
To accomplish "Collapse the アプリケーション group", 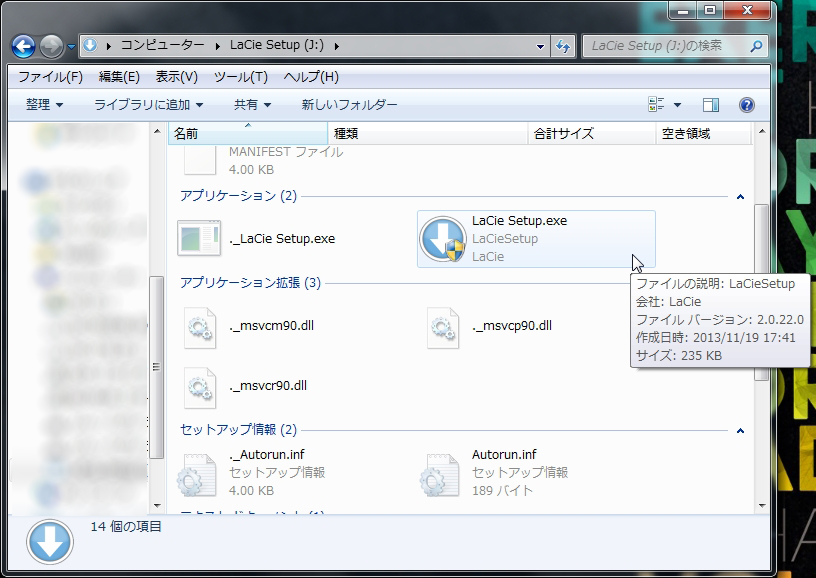I will click(739, 196).
